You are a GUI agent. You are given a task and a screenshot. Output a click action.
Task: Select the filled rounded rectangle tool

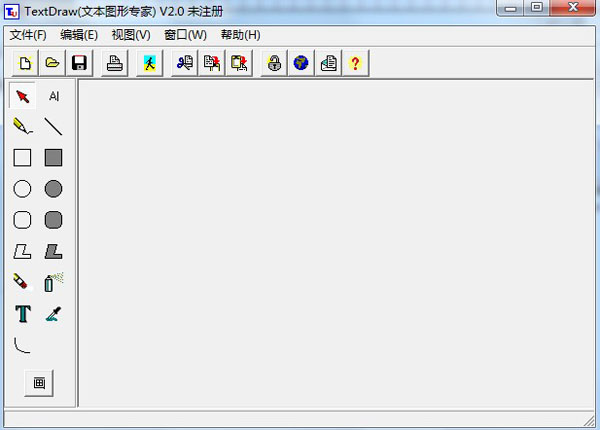pos(54,220)
